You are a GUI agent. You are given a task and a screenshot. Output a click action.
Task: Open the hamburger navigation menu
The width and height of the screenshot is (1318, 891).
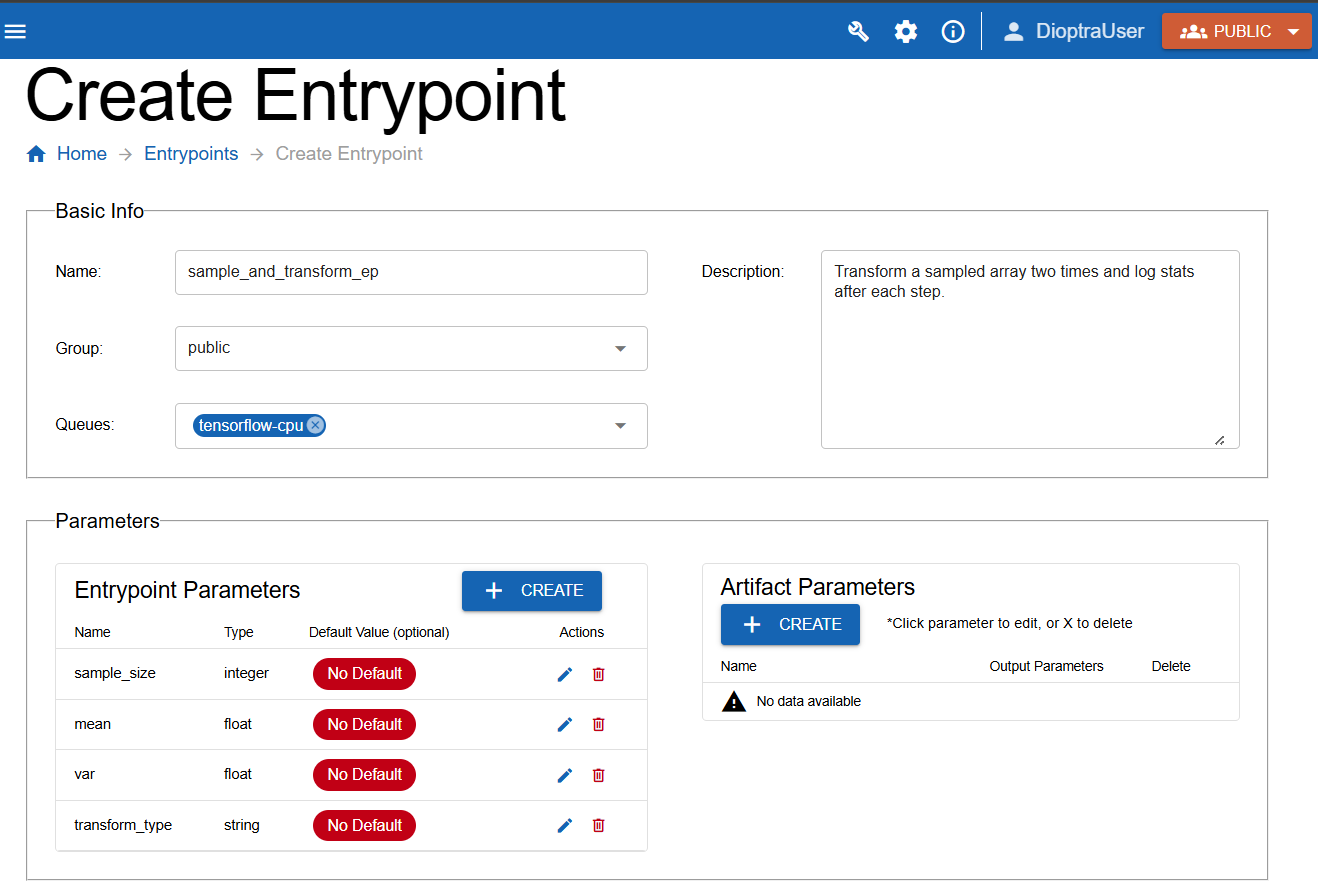tap(15, 32)
